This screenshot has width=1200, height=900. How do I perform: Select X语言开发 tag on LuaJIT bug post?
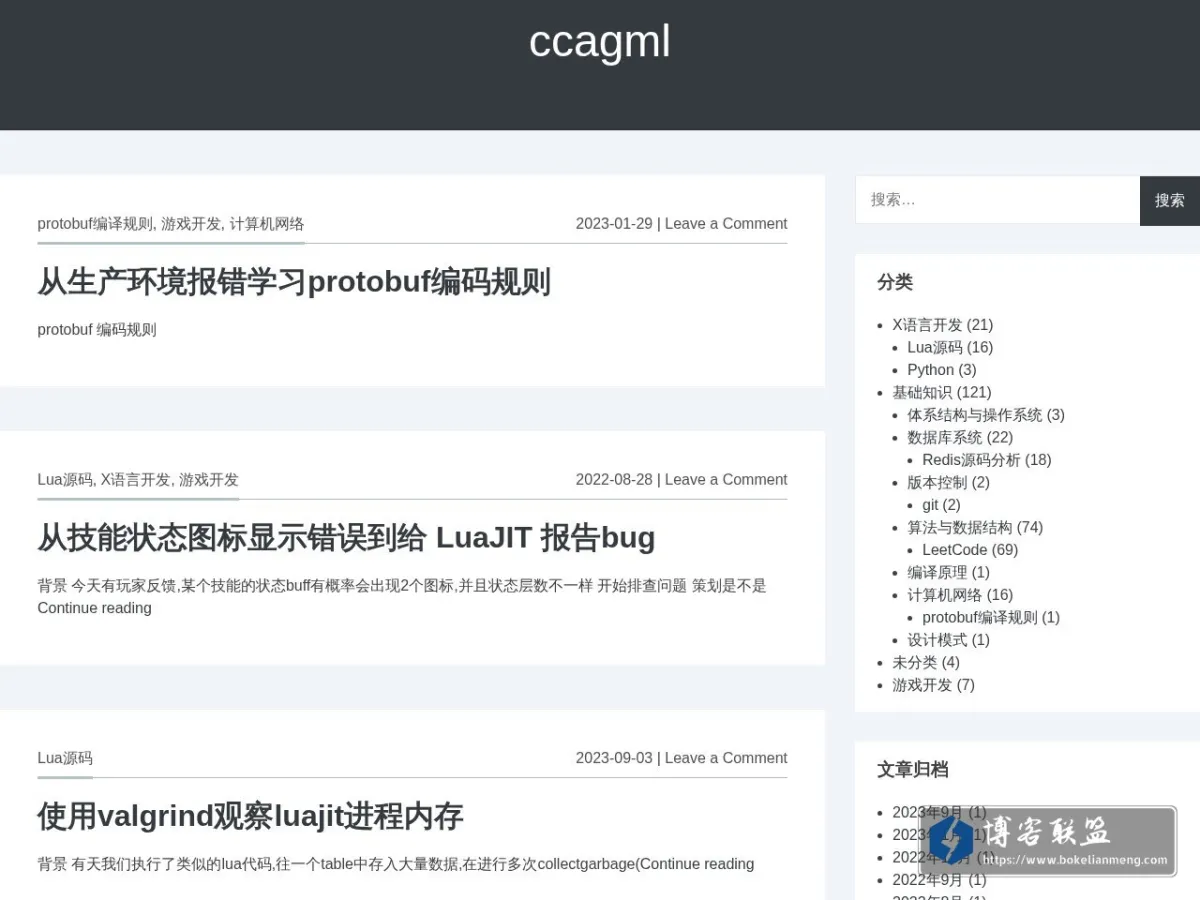pos(135,480)
